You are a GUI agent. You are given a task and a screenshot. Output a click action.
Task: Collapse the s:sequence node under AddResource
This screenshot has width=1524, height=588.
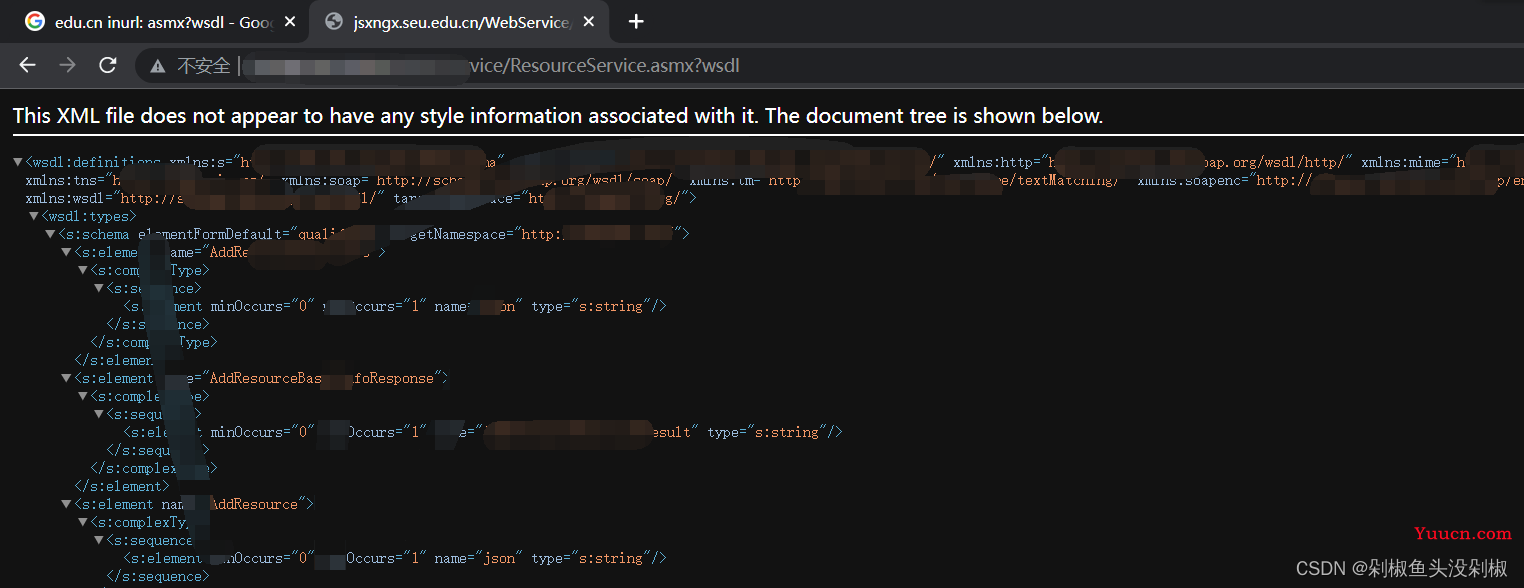[98, 540]
